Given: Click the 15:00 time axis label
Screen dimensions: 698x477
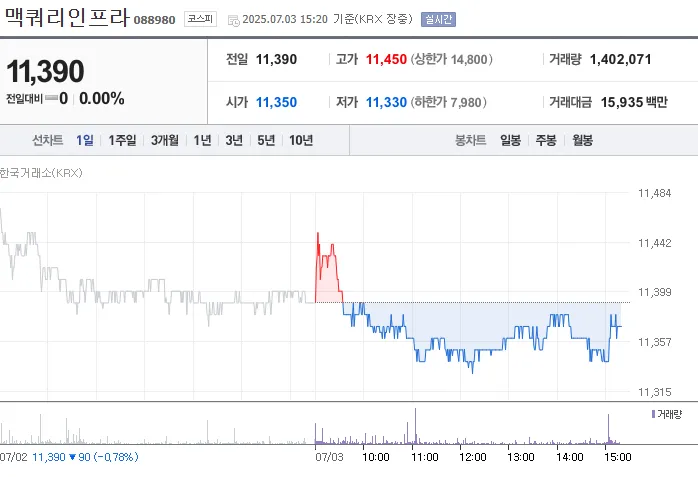Looking at the screenshot, I should tap(618, 457).
